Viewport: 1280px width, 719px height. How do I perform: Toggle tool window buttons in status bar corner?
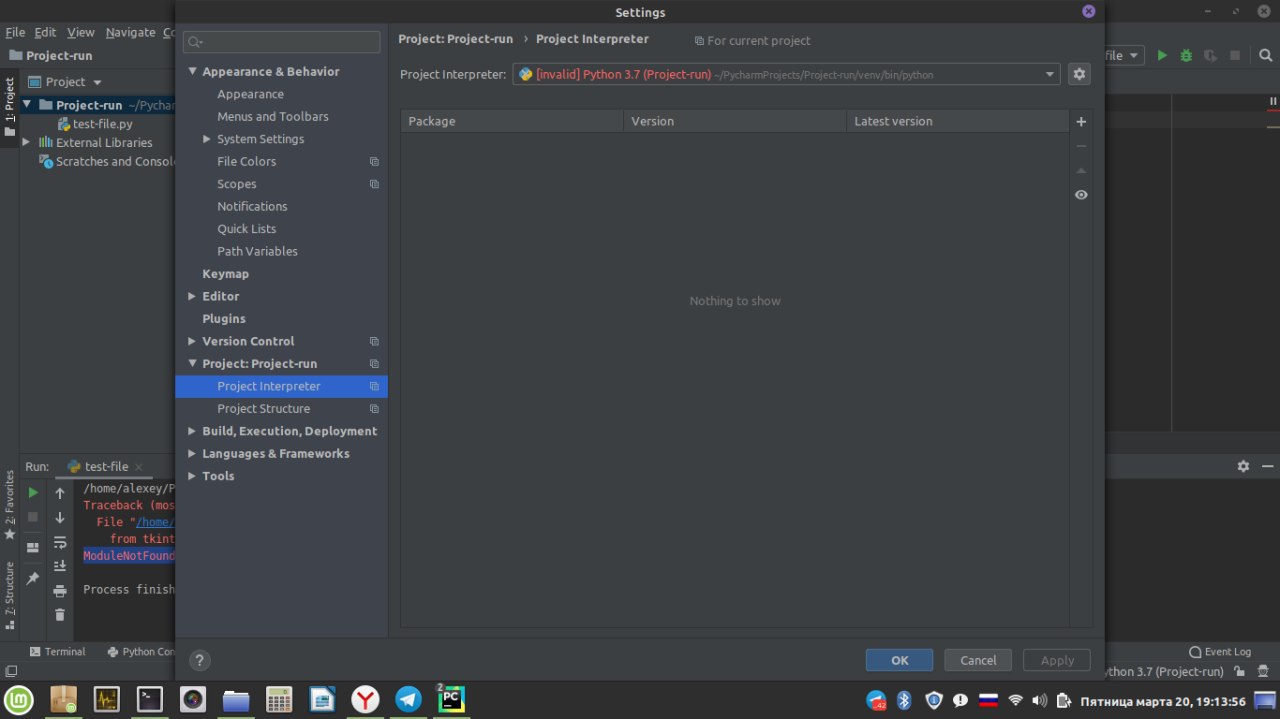click(11, 672)
